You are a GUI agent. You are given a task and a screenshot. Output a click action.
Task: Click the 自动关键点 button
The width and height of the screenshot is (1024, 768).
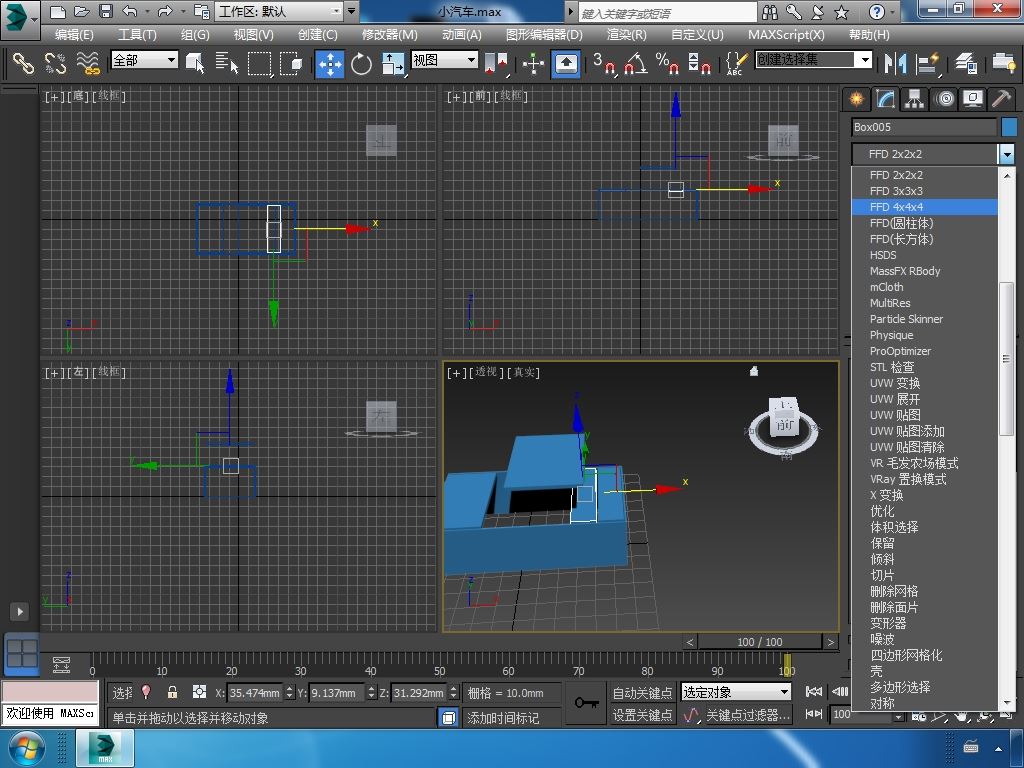point(642,692)
